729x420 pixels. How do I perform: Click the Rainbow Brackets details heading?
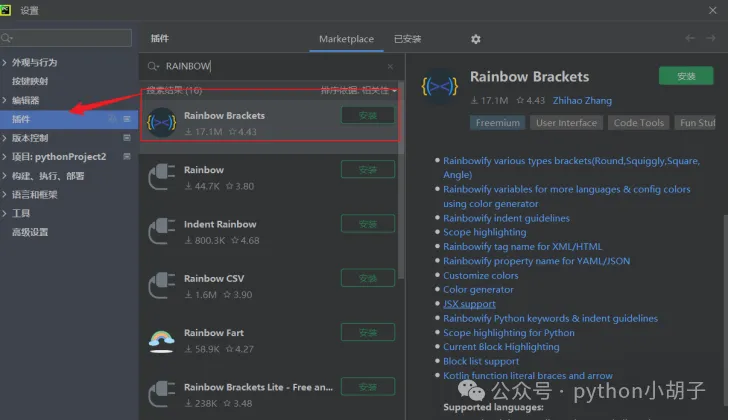529,77
